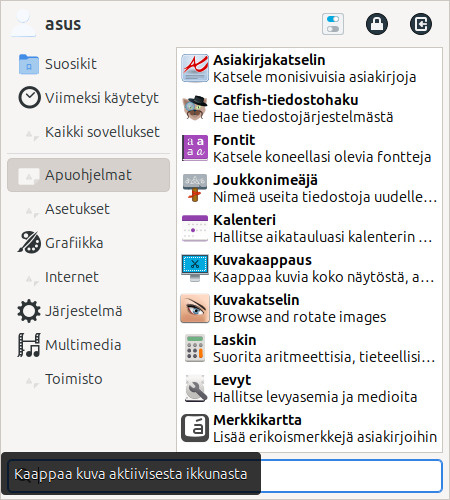Click the Joukkonimeäjä title text
450x500 pixels.
[x=266, y=180]
